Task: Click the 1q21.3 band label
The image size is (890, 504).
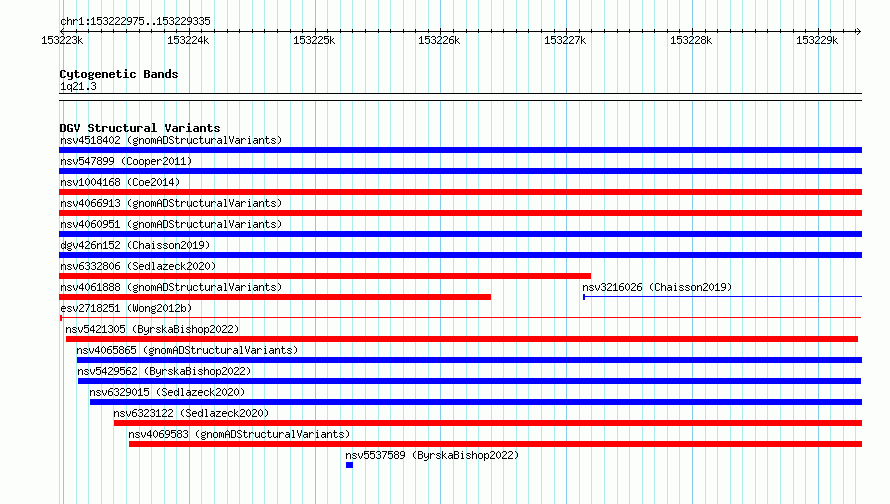Action: [x=78, y=86]
